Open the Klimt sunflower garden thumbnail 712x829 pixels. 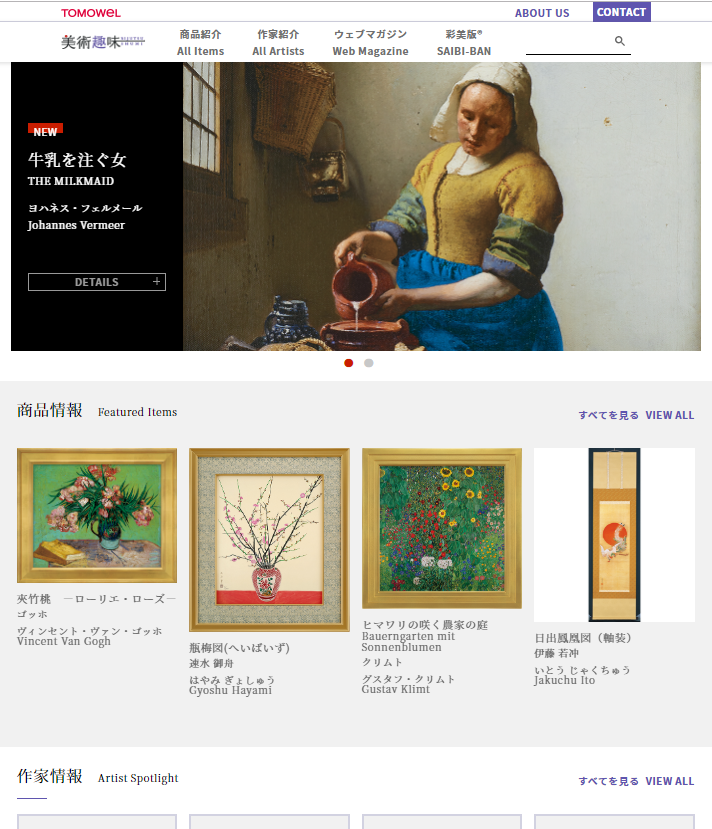(442, 528)
